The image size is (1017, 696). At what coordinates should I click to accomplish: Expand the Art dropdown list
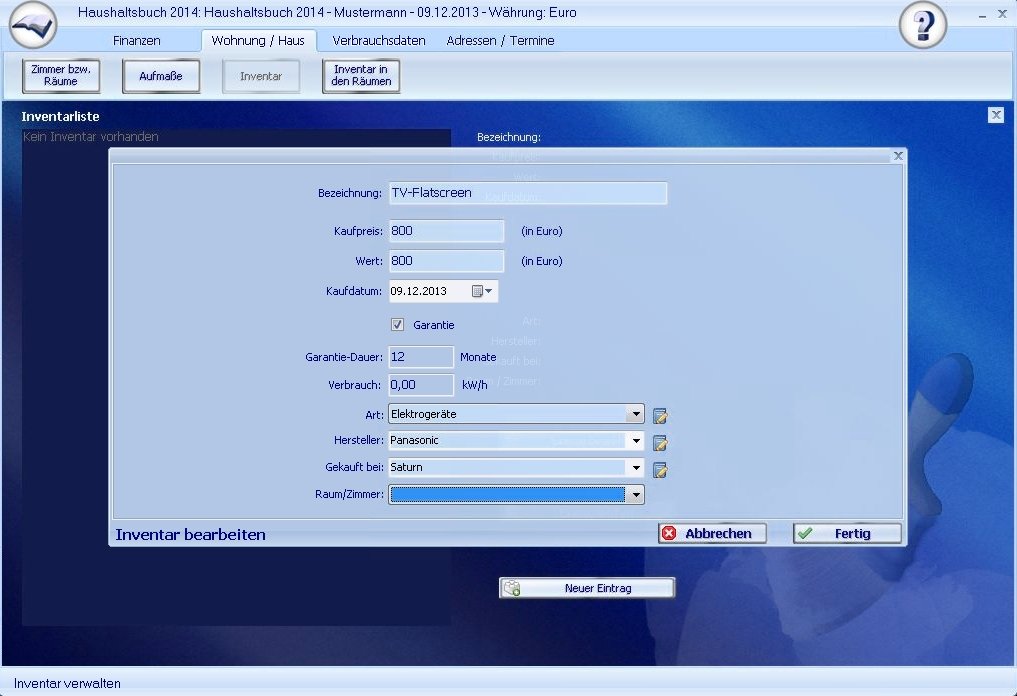pyautogui.click(x=634, y=414)
